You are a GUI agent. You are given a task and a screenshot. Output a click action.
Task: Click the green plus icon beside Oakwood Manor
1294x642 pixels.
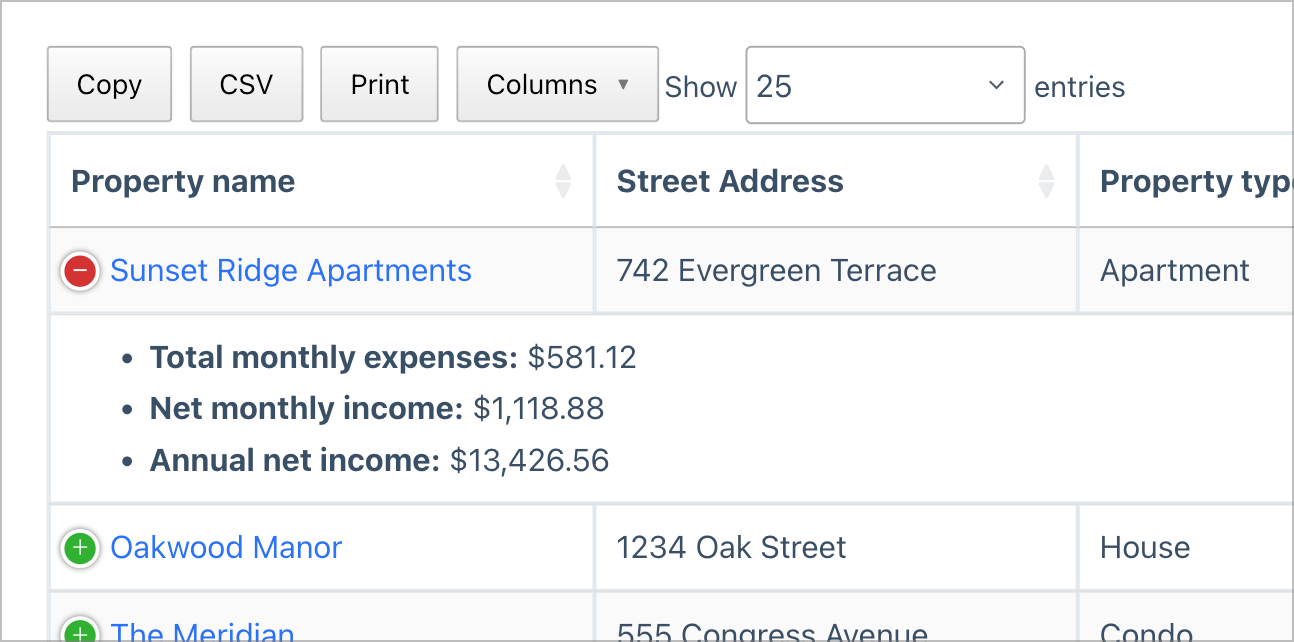point(79,548)
